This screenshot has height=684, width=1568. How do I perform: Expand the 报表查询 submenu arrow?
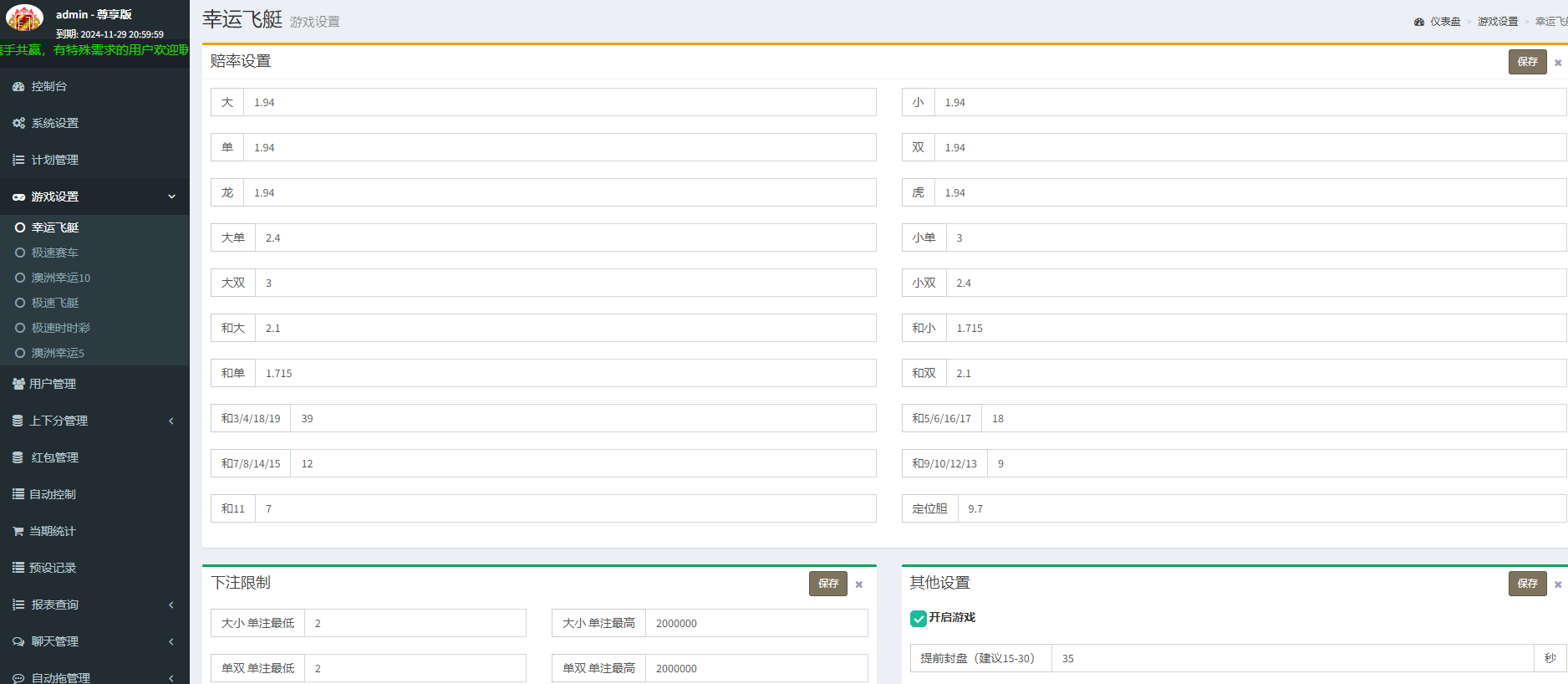coord(171,605)
